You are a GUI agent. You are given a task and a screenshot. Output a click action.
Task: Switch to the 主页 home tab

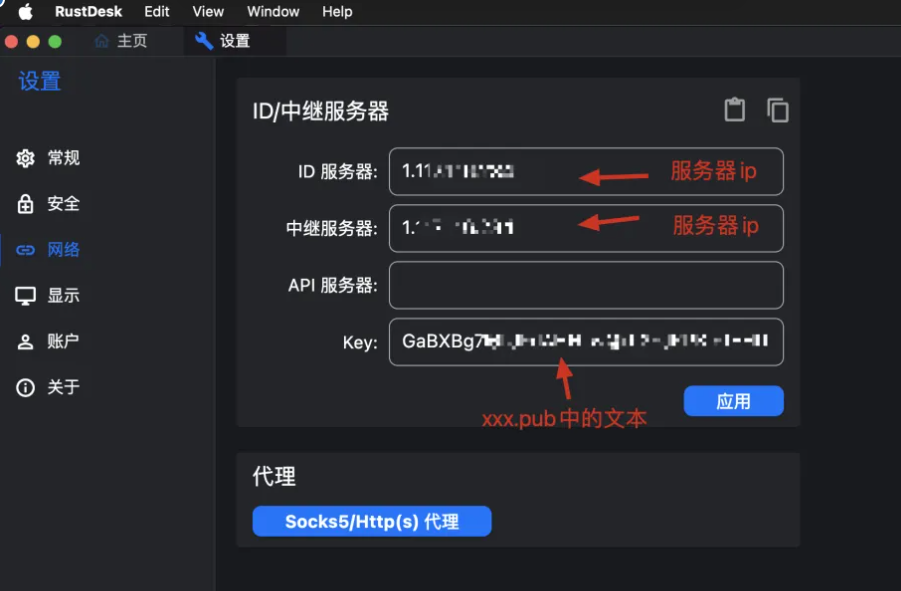tap(121, 41)
